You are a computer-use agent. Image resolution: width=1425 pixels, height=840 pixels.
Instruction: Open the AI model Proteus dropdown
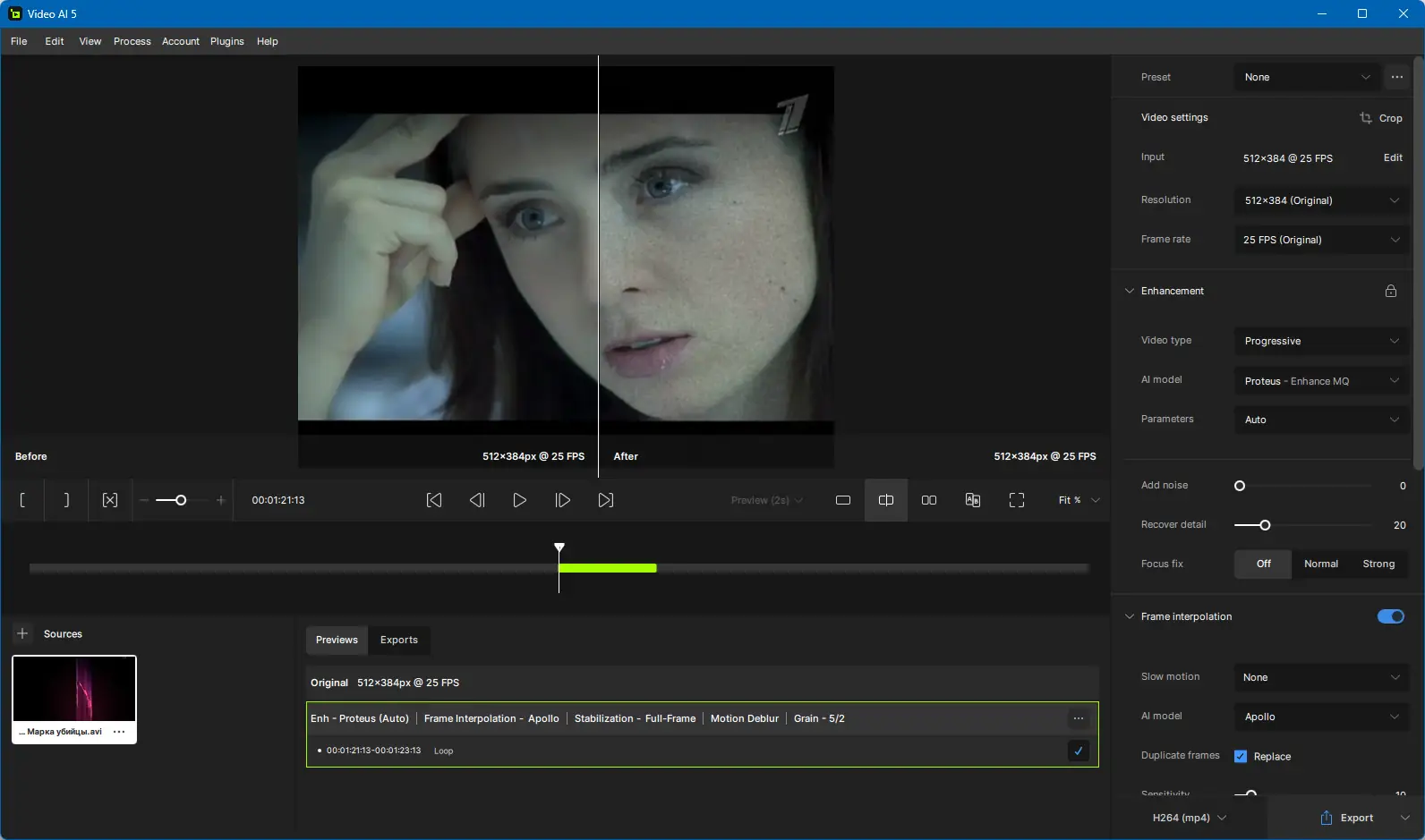click(x=1319, y=381)
